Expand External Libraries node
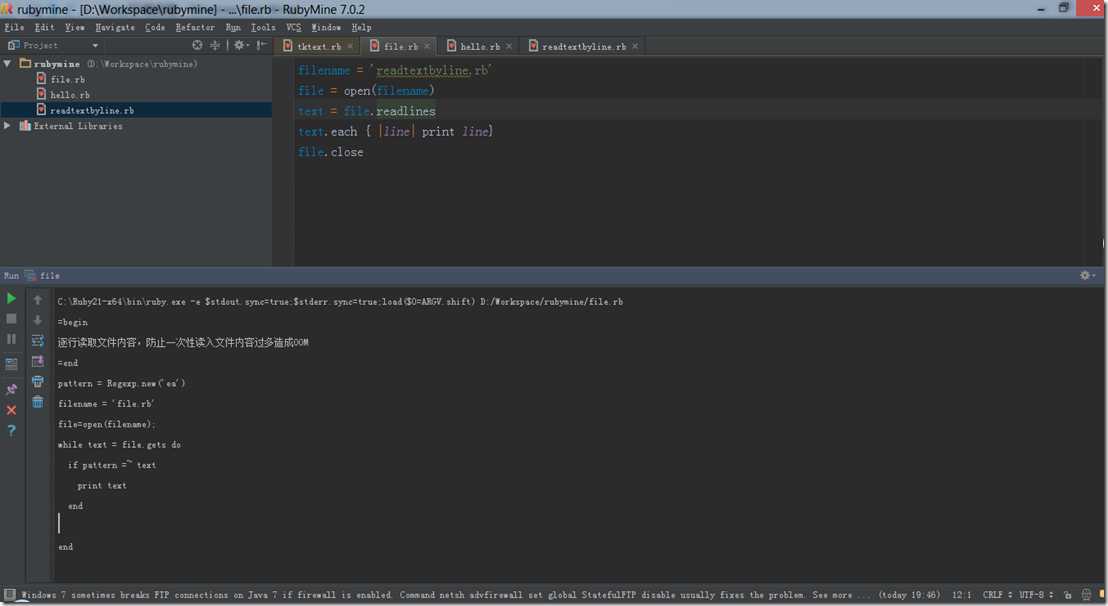 tap(7, 126)
